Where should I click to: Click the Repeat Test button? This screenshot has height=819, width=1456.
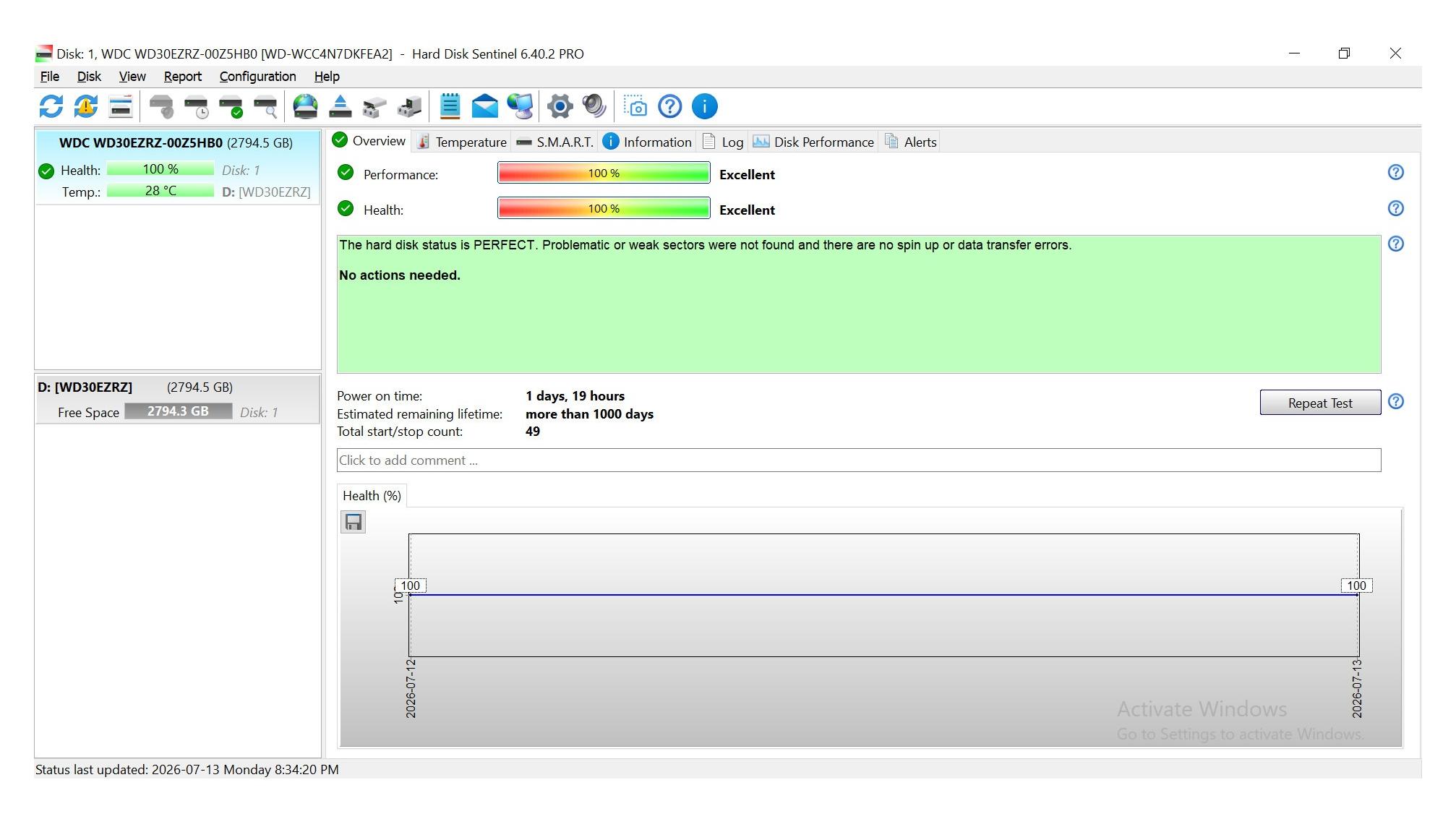1320,403
